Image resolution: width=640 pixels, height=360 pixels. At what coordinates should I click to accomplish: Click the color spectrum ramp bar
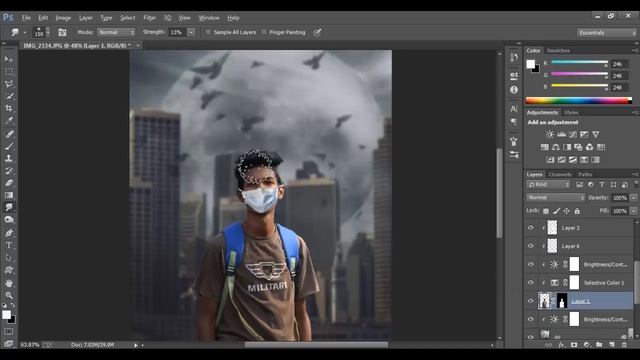pos(578,100)
